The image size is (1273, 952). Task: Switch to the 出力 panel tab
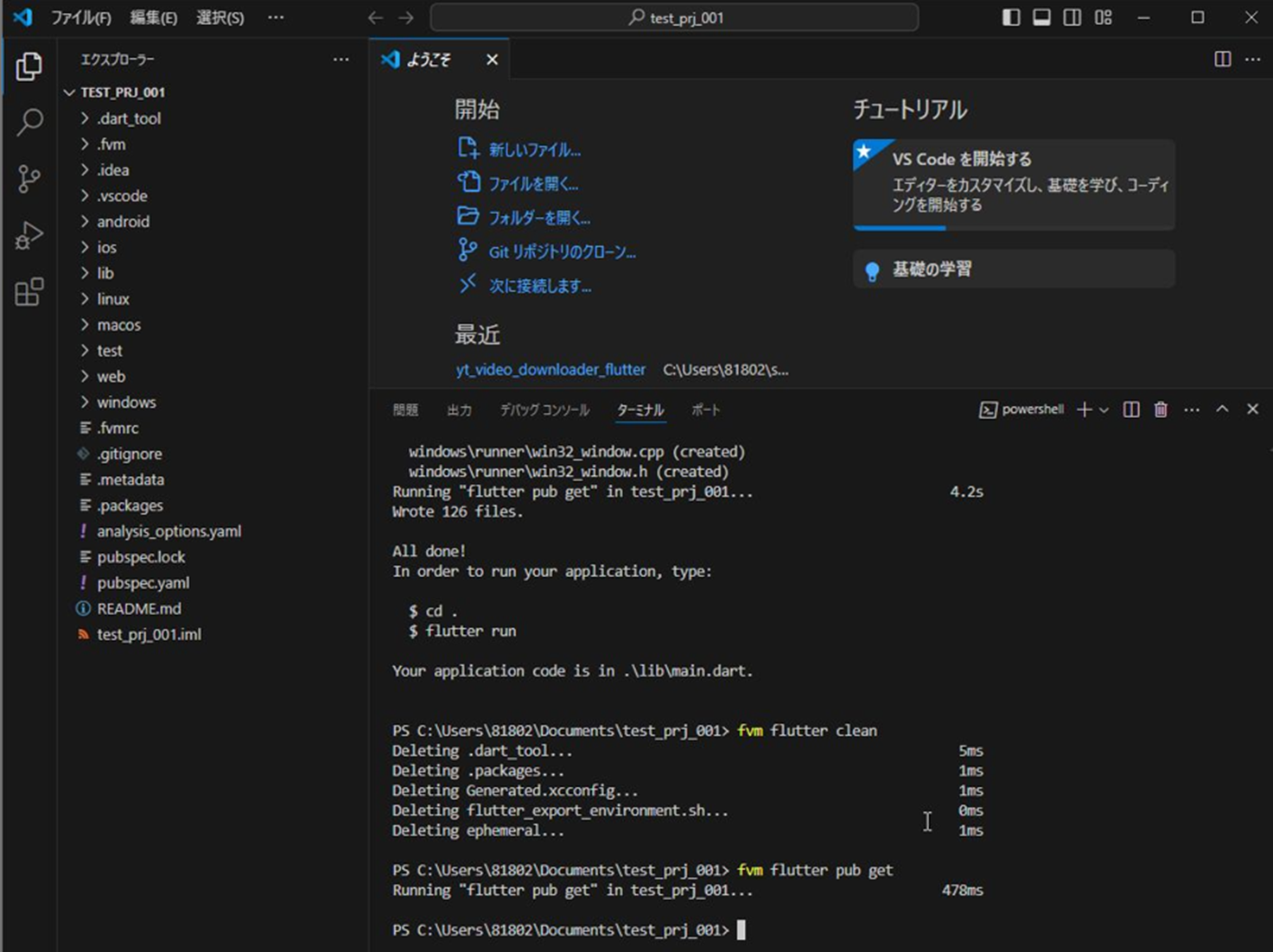(x=459, y=410)
